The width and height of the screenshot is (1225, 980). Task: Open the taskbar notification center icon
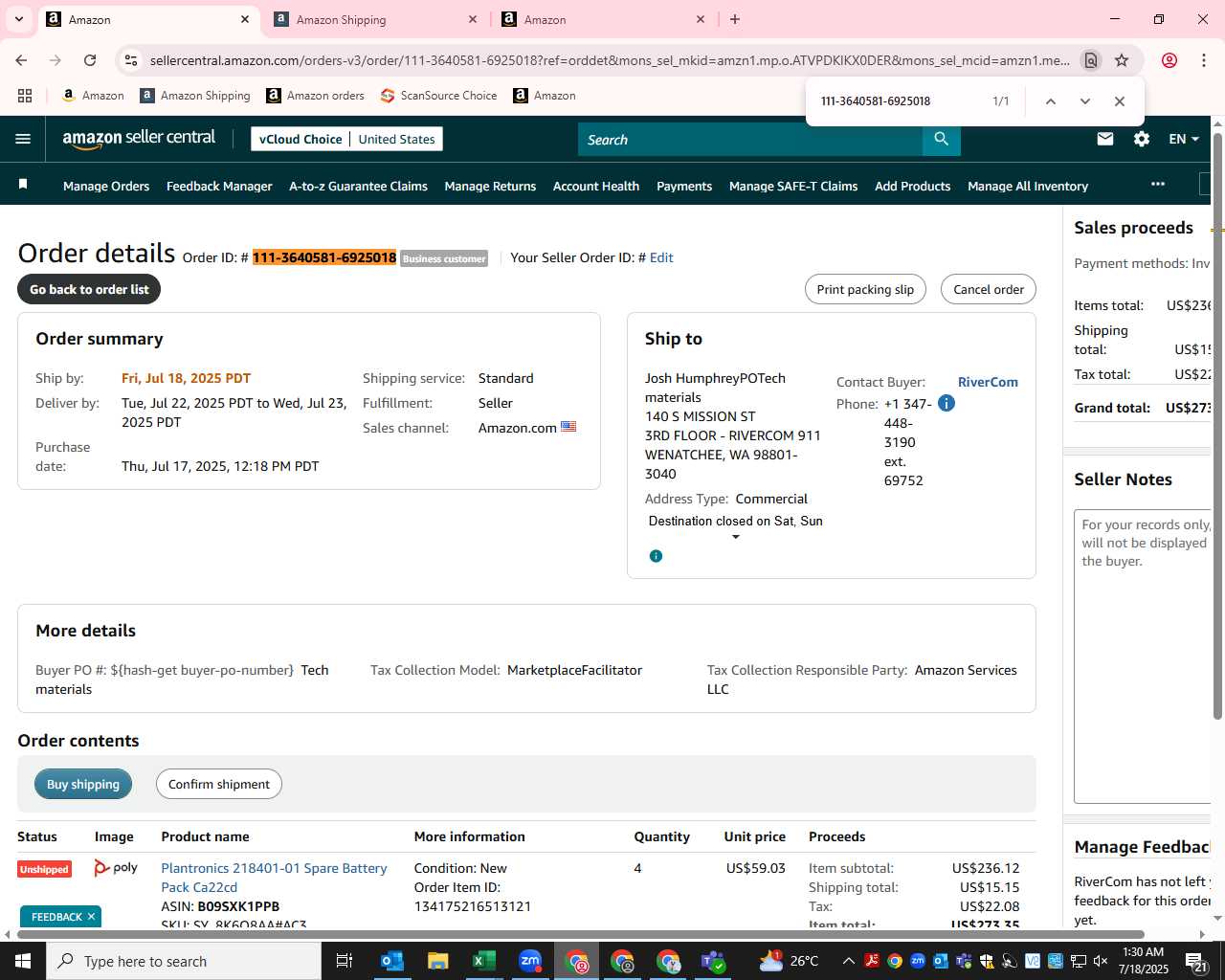[1196, 961]
